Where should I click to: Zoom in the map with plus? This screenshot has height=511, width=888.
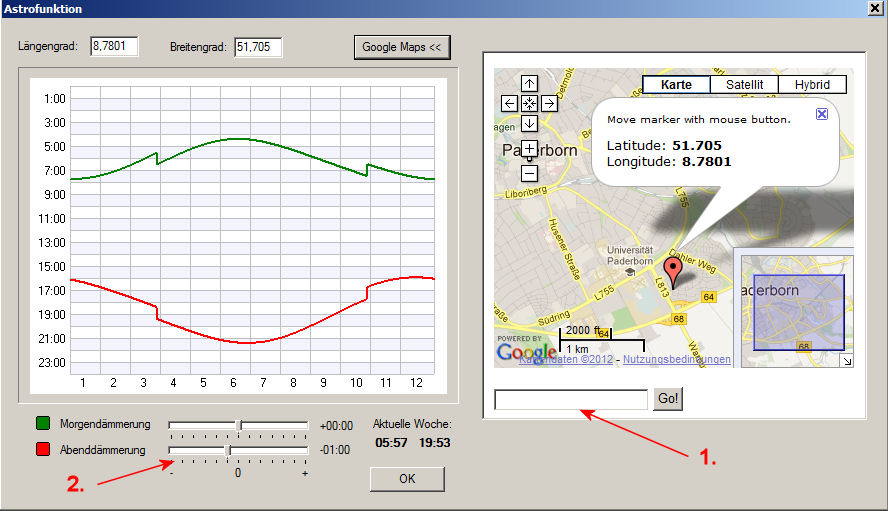click(530, 148)
